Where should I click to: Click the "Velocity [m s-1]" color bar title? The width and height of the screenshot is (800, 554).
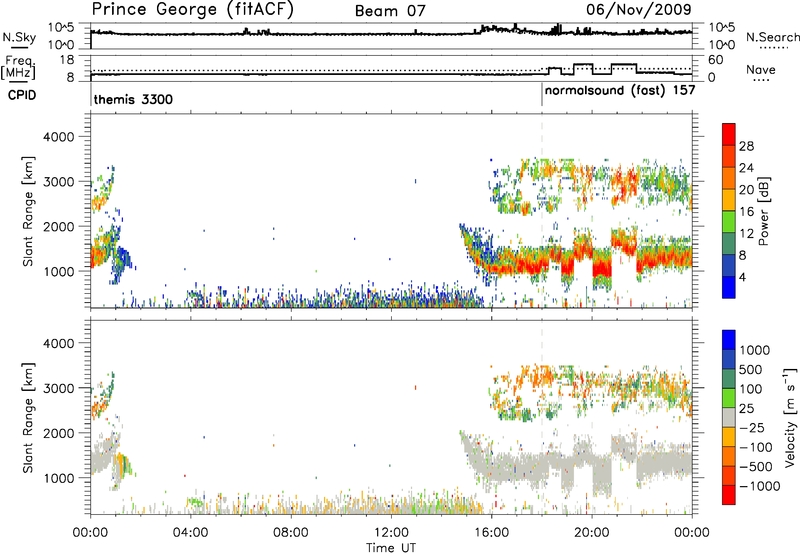(x=790, y=417)
